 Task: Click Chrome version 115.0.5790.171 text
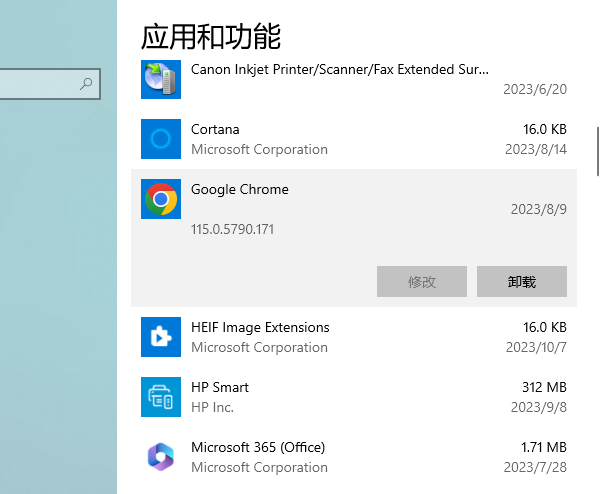(x=232, y=229)
